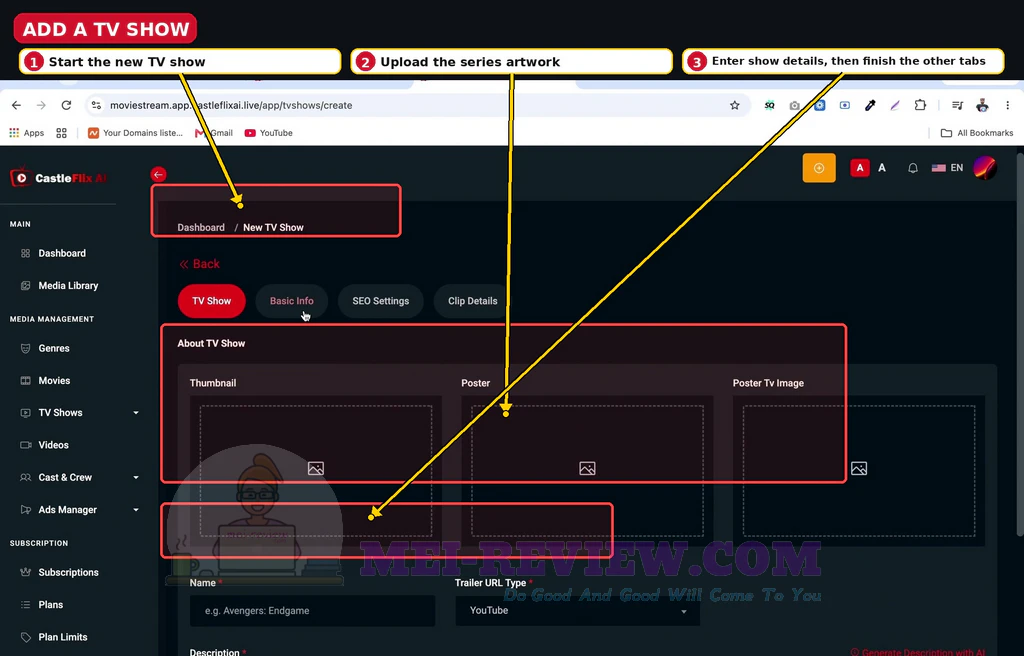Expand the Ads Manager submenu arrow
1024x656 pixels.
click(x=136, y=510)
